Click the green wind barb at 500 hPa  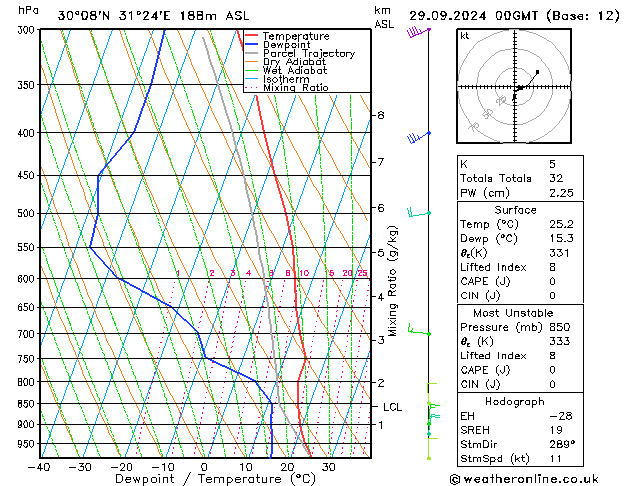[x=419, y=213]
